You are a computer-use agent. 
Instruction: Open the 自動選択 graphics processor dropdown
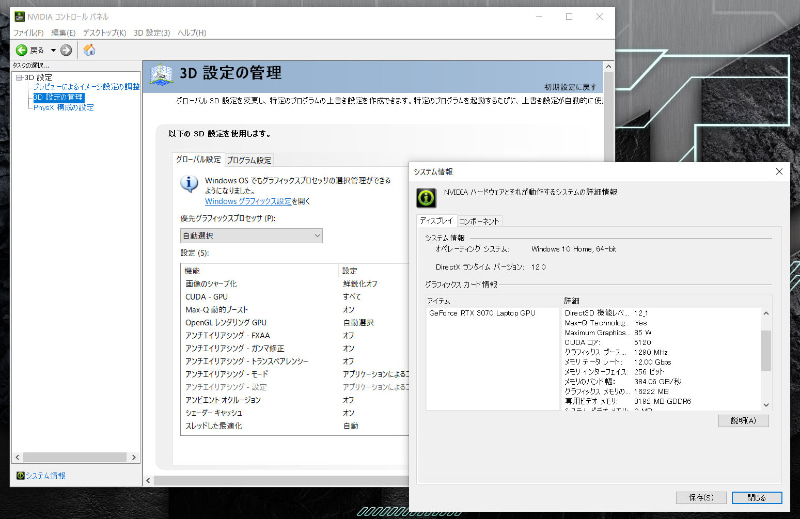click(x=252, y=235)
